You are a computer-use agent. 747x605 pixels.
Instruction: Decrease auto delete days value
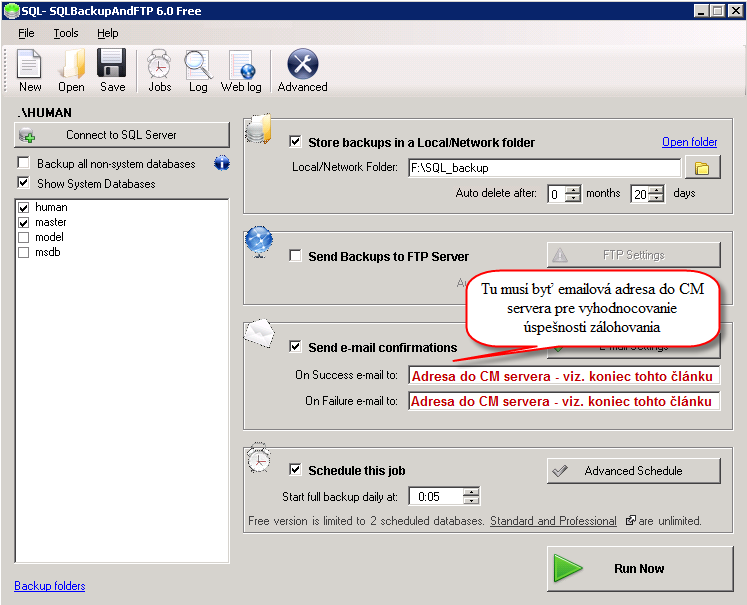[656, 198]
